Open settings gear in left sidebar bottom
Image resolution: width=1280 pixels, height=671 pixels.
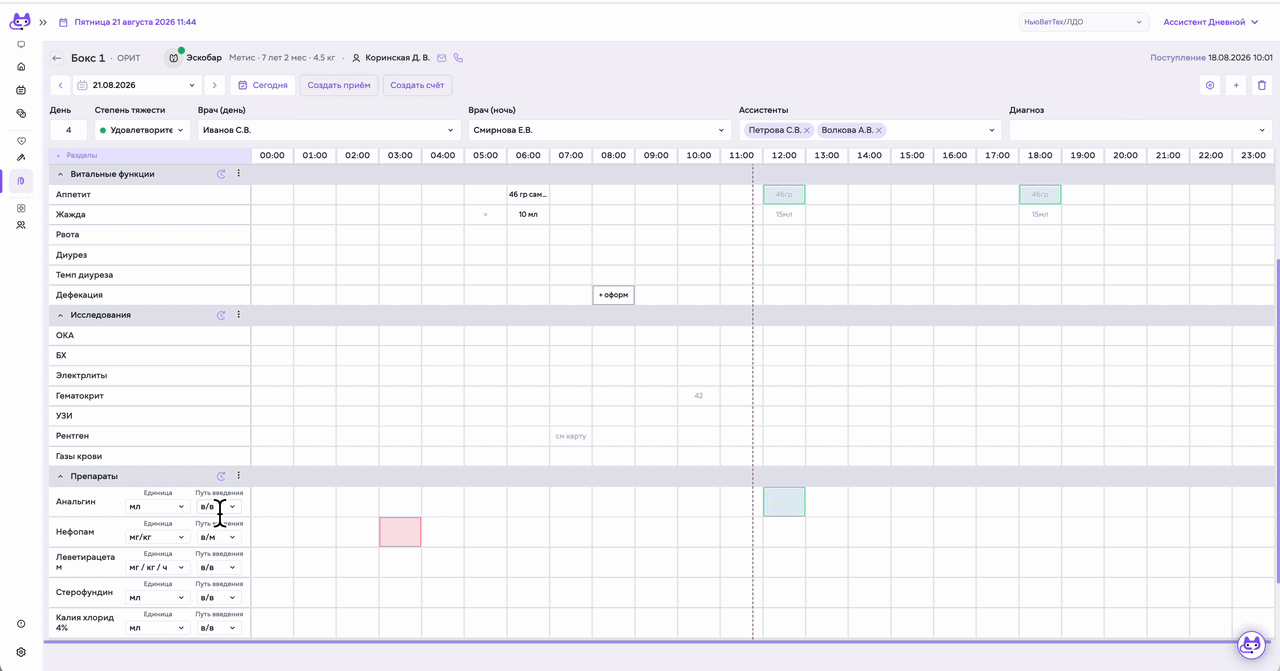[21, 652]
